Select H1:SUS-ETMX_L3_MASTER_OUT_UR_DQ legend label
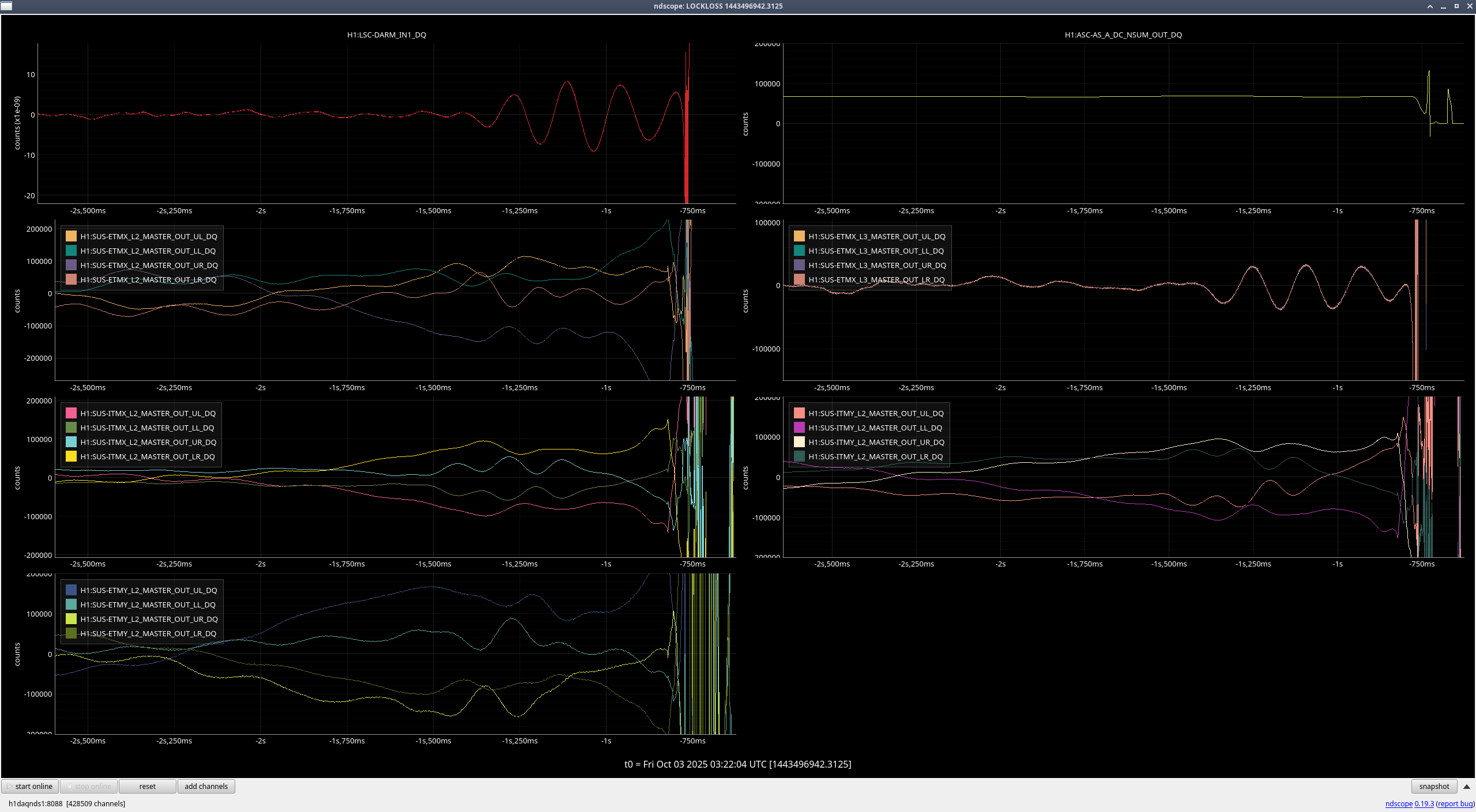Screen dimensions: 1476x812 [877, 265]
